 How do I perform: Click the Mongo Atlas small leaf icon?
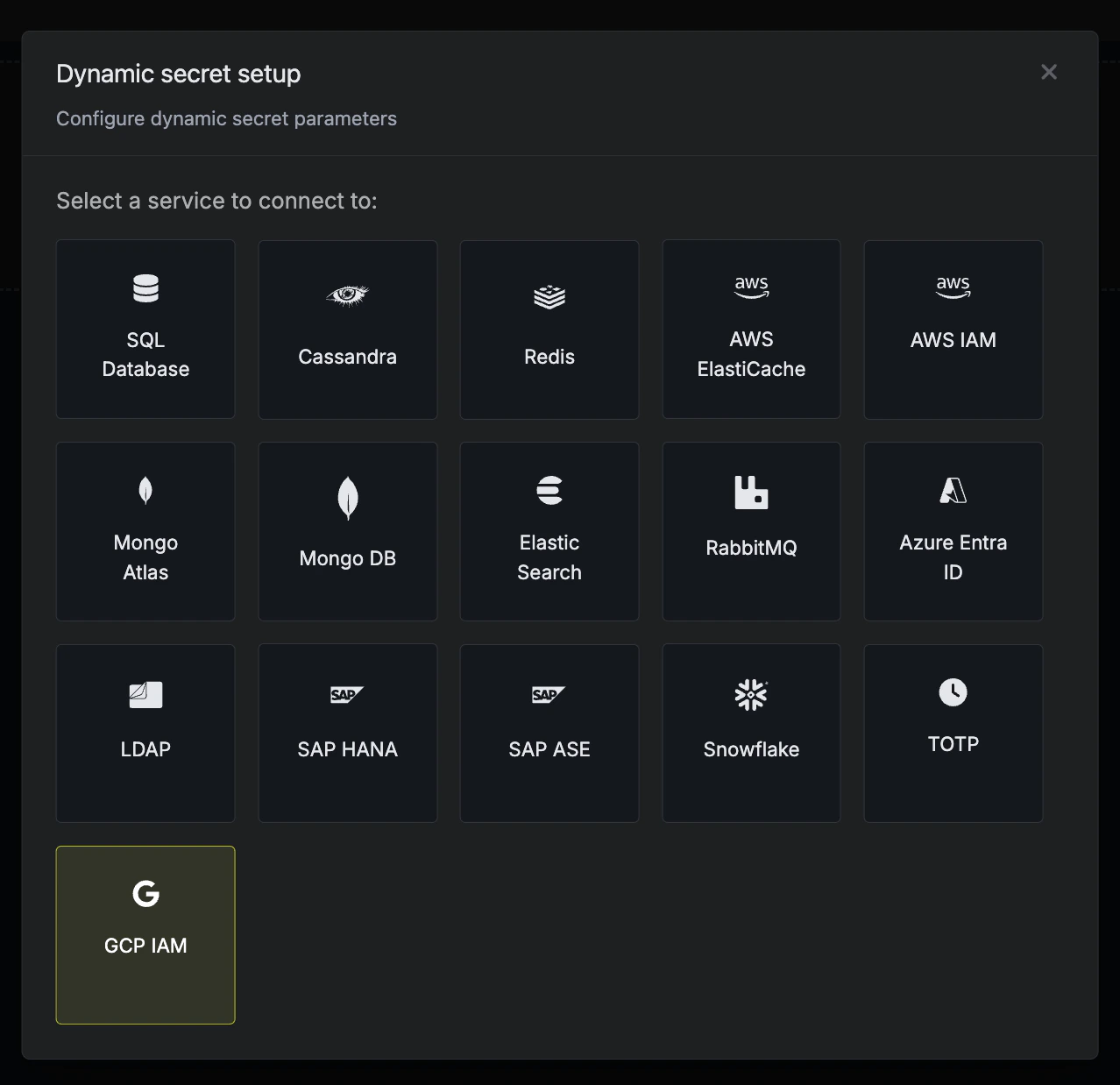pos(145,491)
